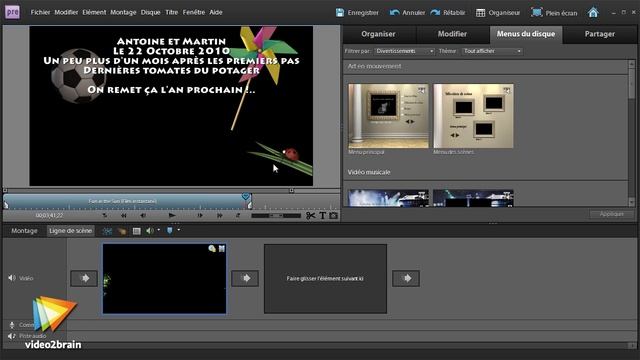640x360 pixels.
Task: Click the Enregistrer save icon
Action: pos(340,13)
